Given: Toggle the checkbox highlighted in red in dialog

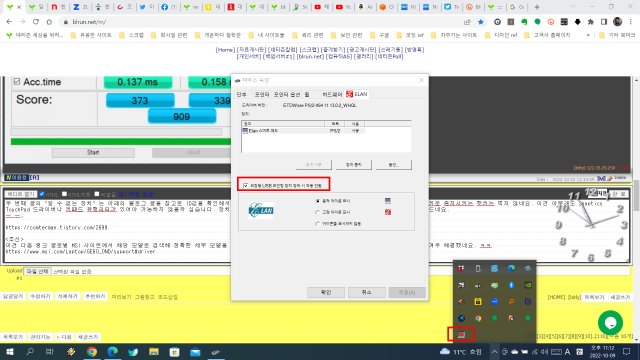Looking at the screenshot, I should click(x=246, y=185).
